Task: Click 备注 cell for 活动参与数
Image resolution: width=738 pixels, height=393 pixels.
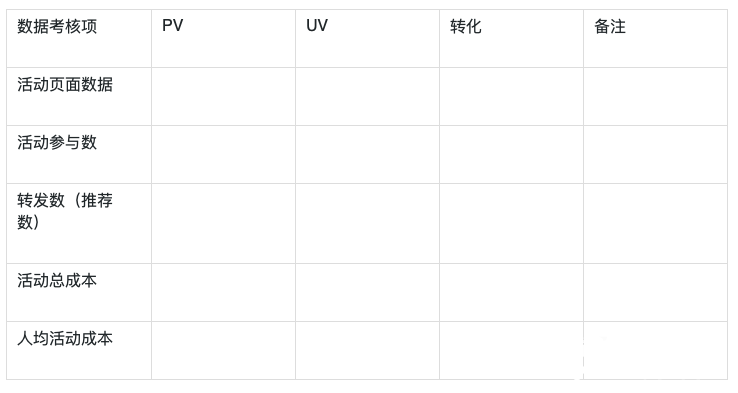Action: (x=656, y=154)
